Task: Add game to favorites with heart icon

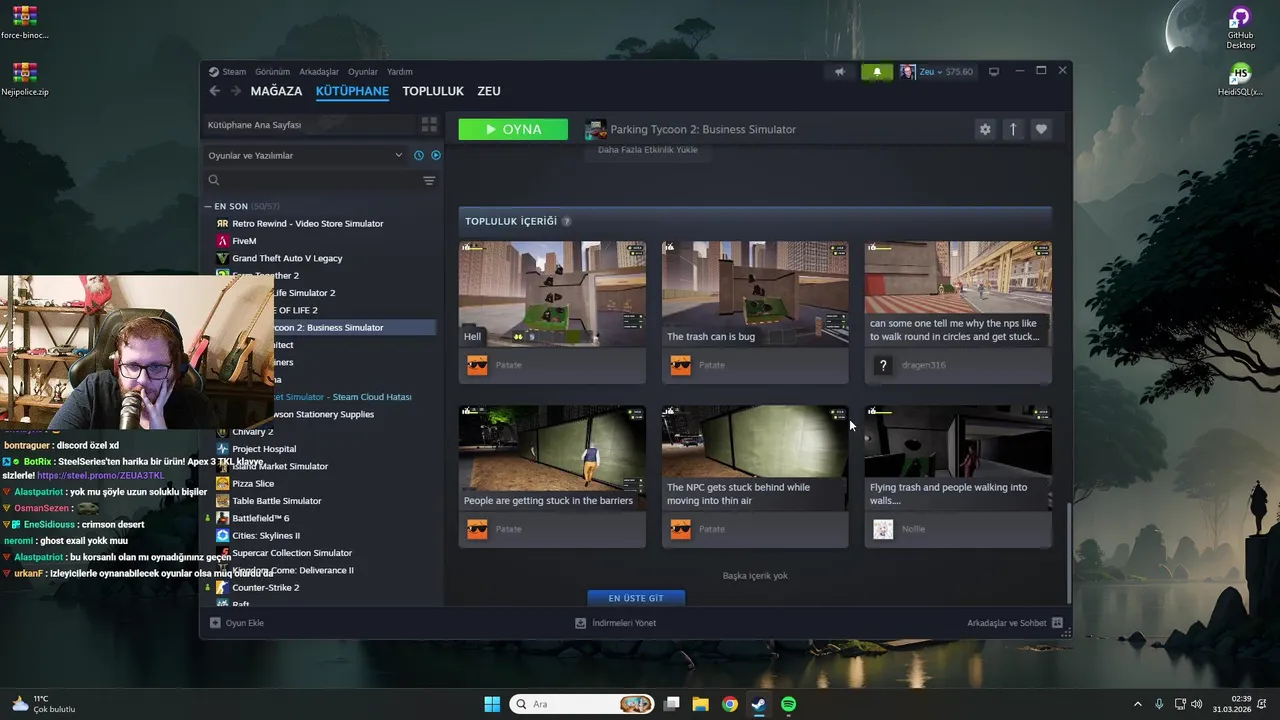Action: click(x=1041, y=129)
